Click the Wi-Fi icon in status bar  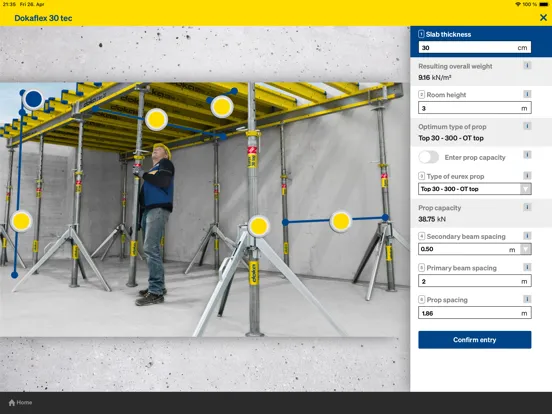pyautogui.click(x=518, y=4)
